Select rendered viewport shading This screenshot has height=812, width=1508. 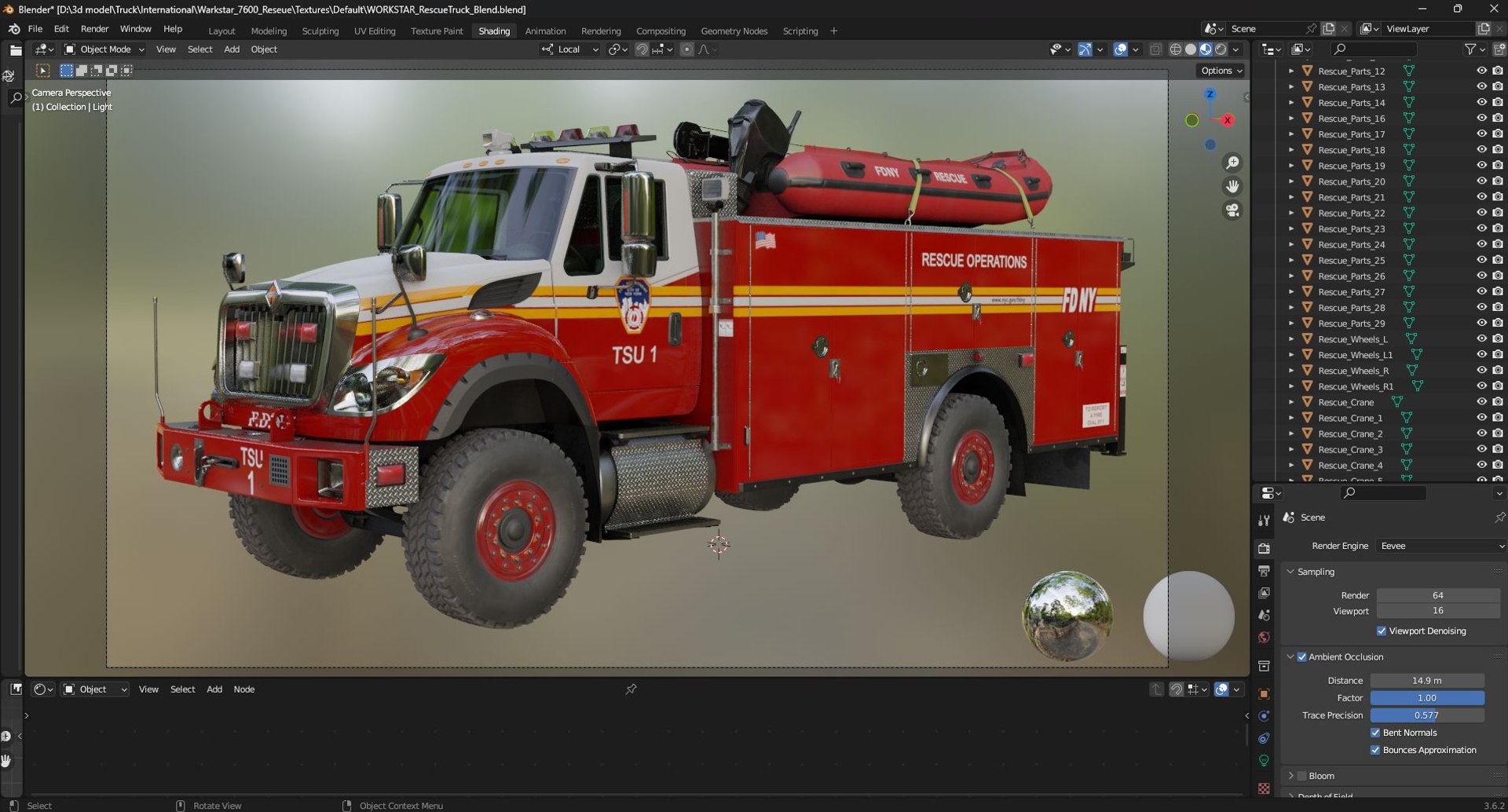coord(1221,49)
